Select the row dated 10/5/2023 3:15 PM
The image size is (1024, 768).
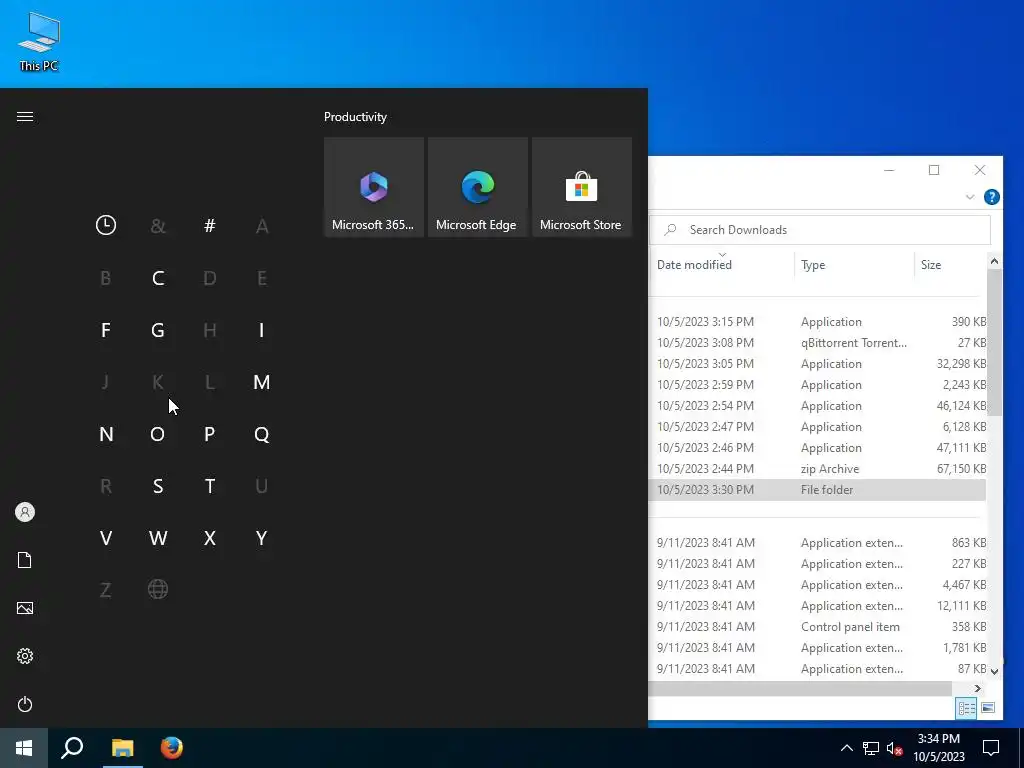click(818, 322)
